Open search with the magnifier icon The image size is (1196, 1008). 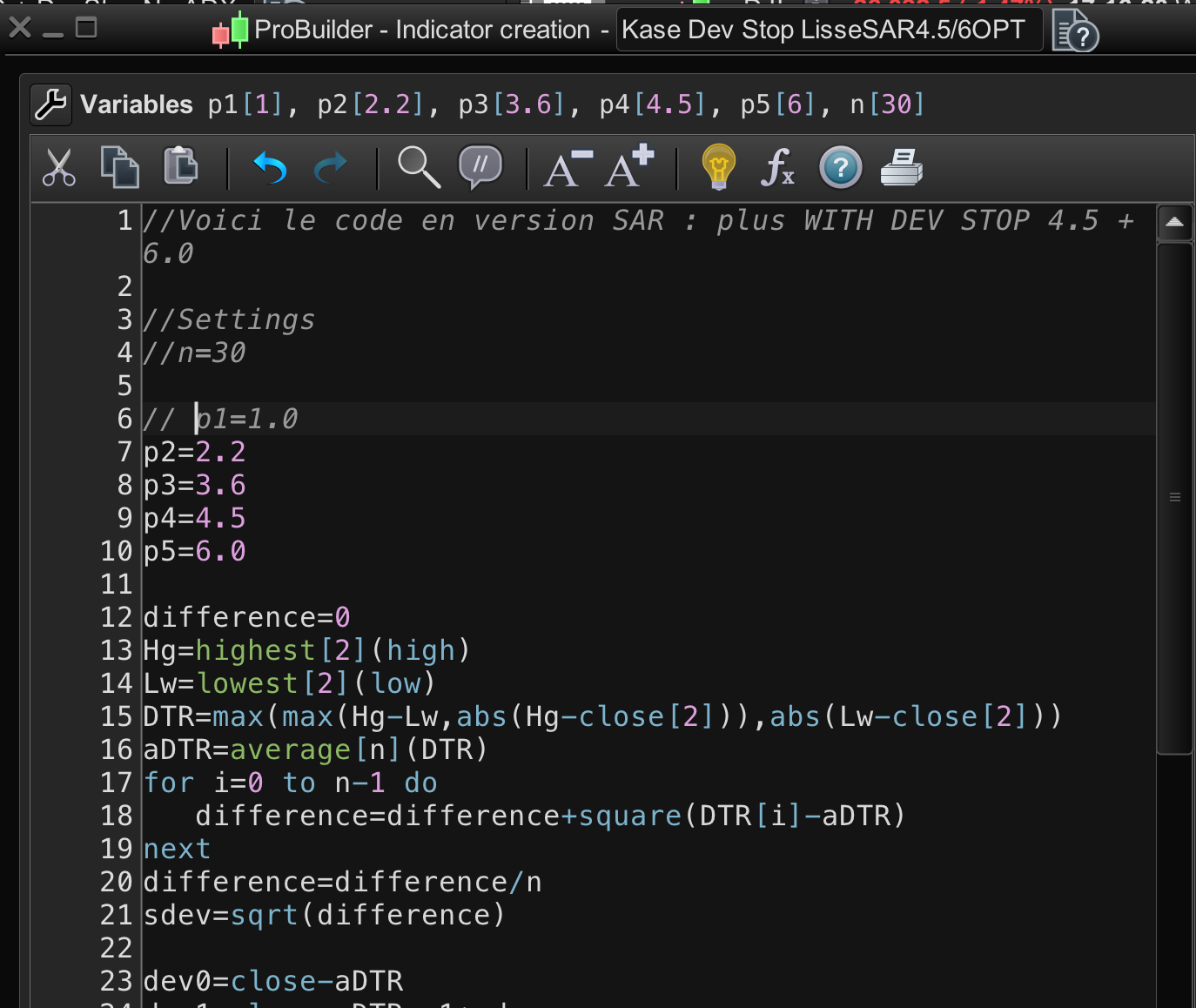click(419, 167)
